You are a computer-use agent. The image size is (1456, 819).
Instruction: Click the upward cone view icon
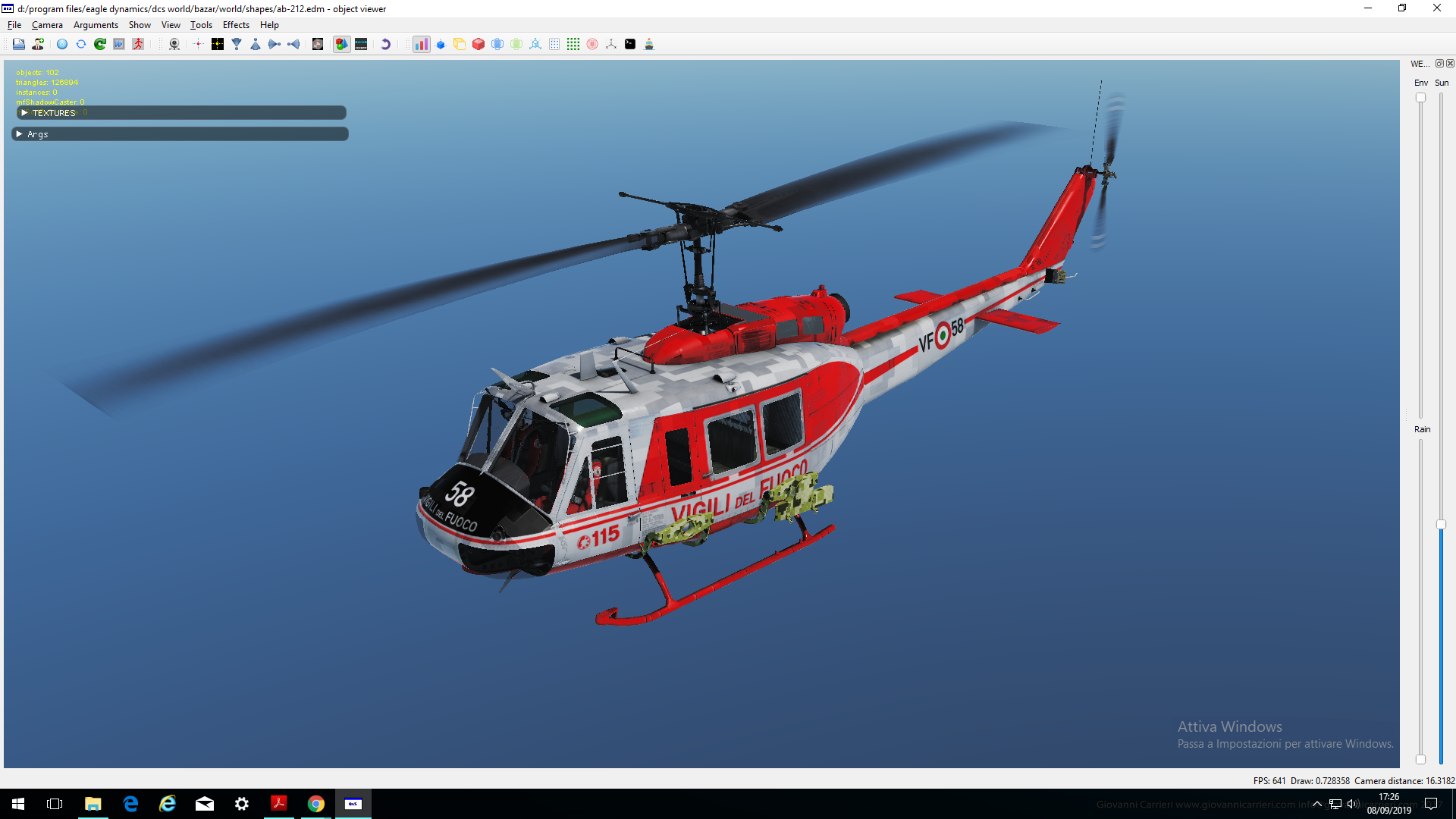[256, 44]
